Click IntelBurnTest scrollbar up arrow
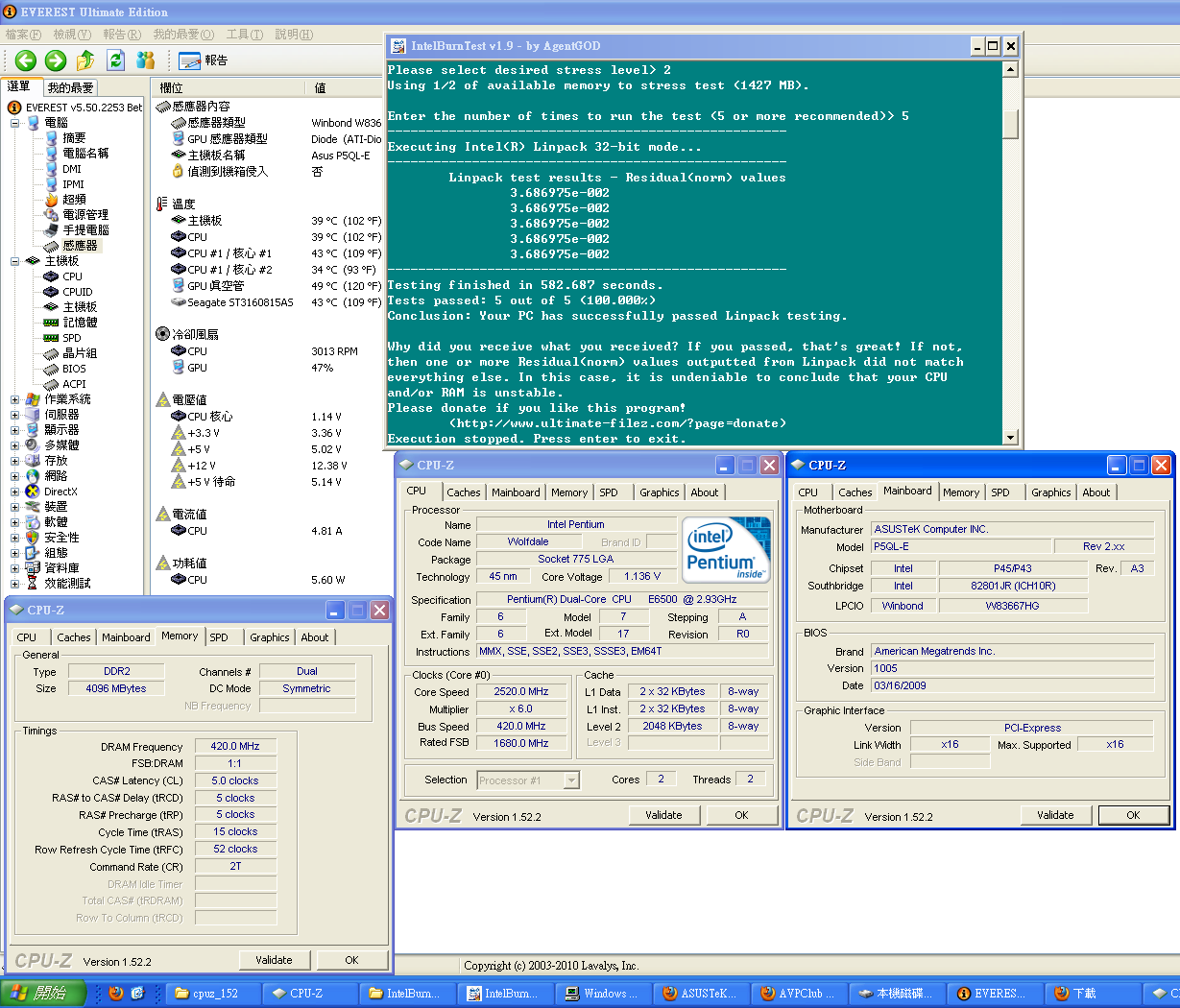 1010,69
